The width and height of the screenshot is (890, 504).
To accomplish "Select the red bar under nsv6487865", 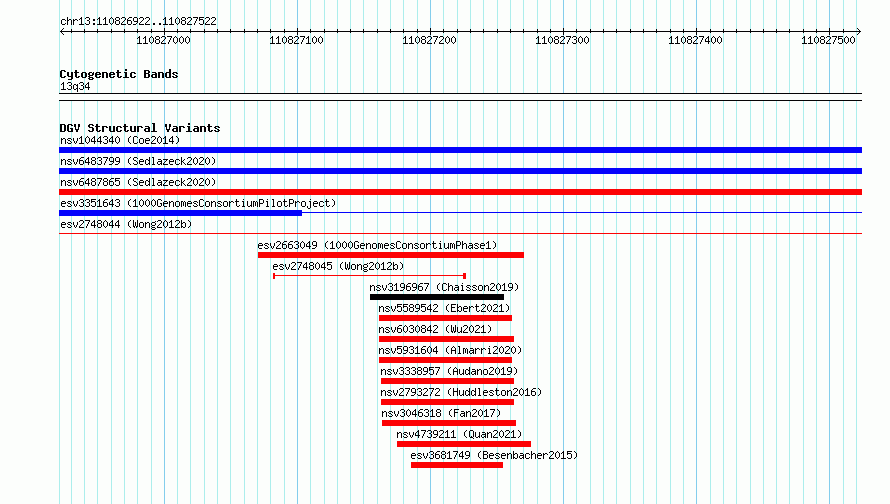I will tap(460, 192).
